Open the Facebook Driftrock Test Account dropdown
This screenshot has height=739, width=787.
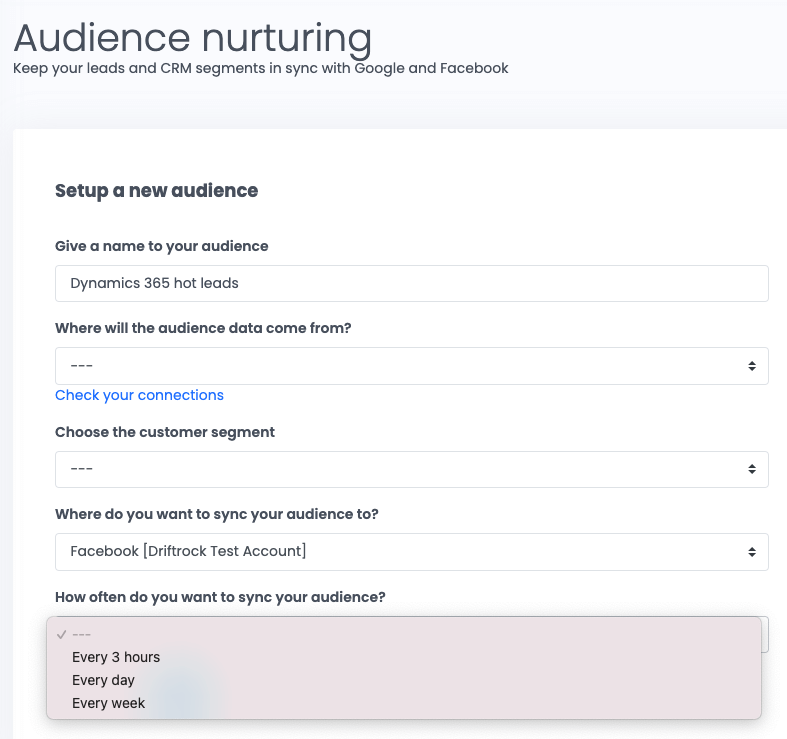412,552
